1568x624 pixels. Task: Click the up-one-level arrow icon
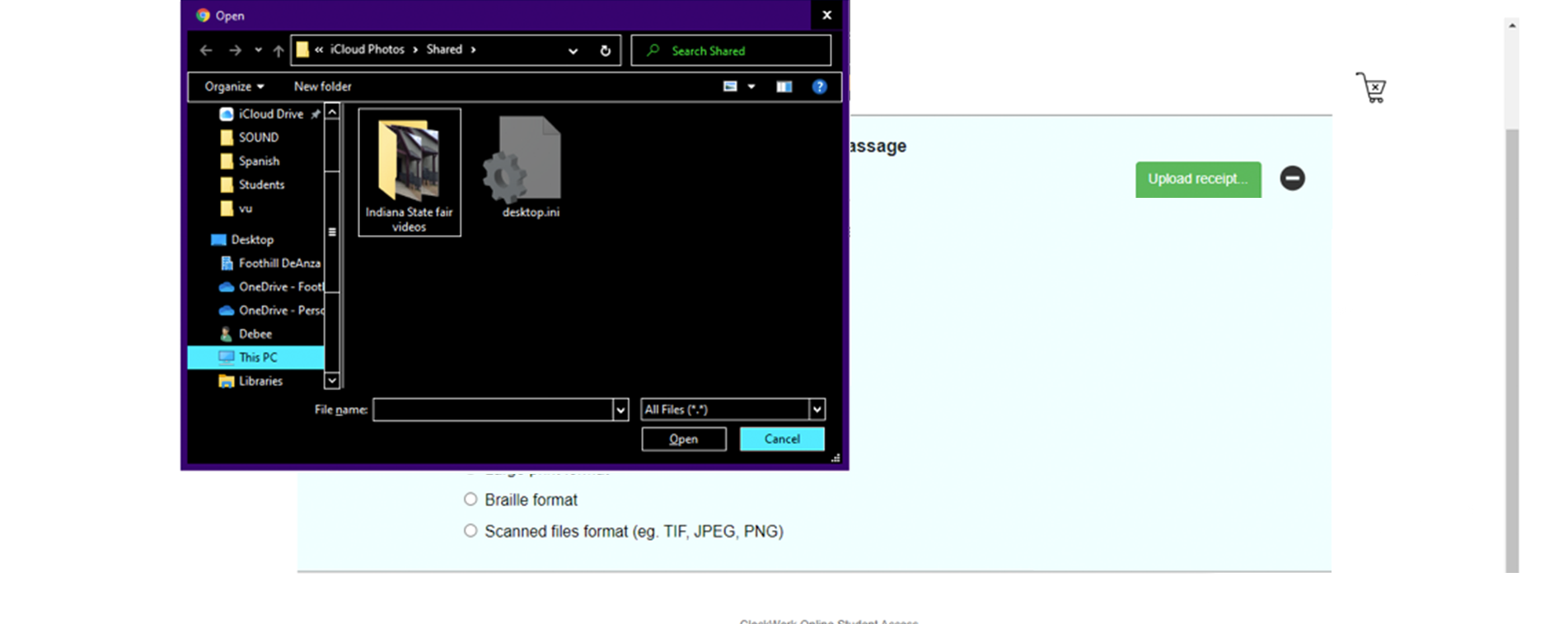pos(278,50)
